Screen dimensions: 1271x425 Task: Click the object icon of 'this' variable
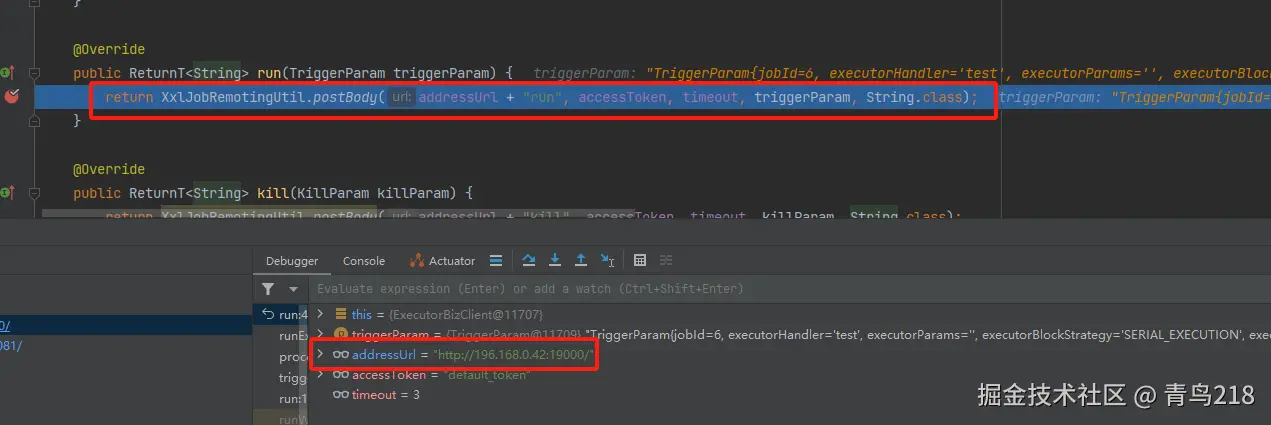pyautogui.click(x=340, y=315)
